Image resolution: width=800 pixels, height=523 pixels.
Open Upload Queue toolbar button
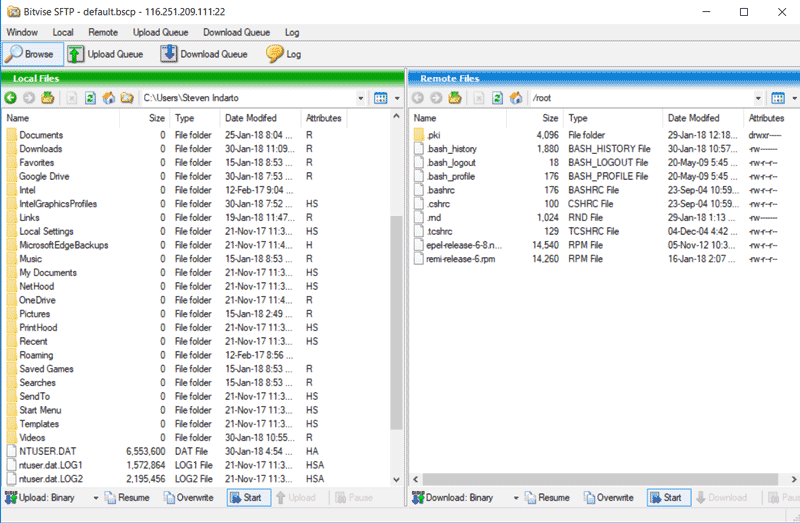coord(106,54)
